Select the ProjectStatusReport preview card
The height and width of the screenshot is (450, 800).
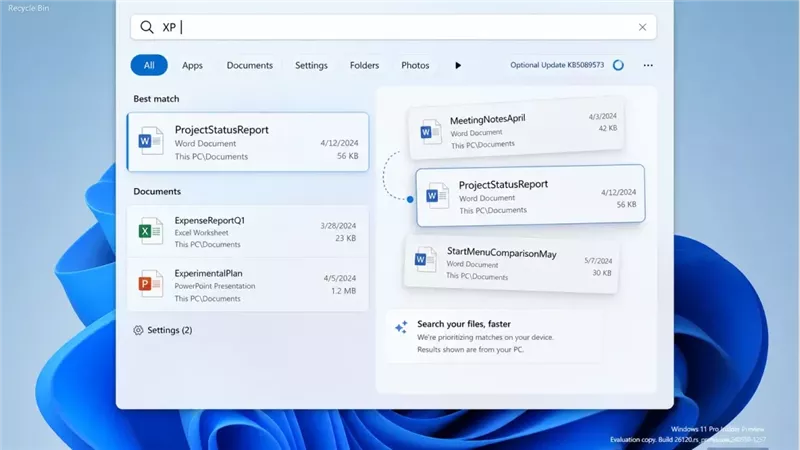pyautogui.click(x=531, y=195)
